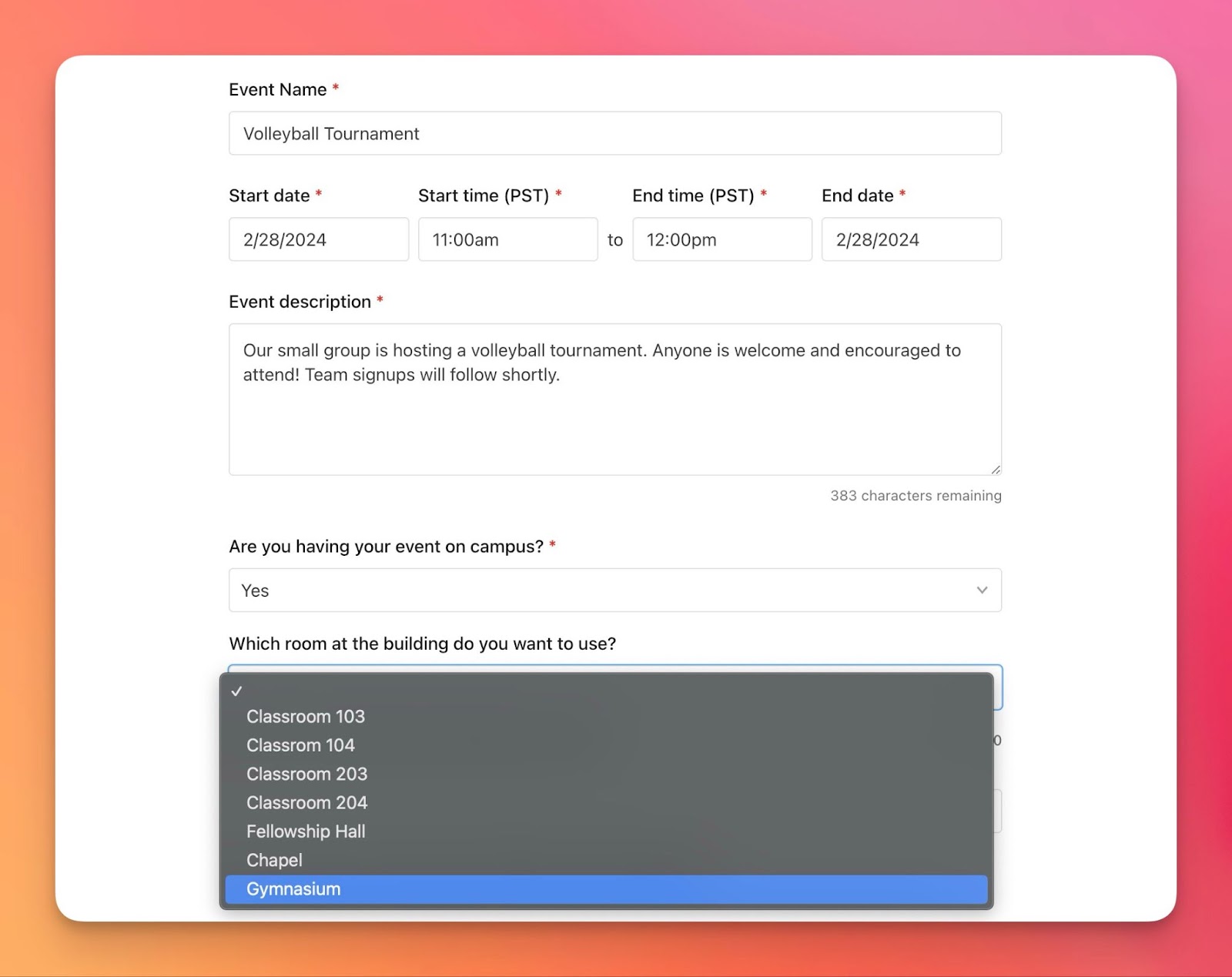1232x977 pixels.
Task: Click the End time field showing 12:00pm
Action: 721,239
